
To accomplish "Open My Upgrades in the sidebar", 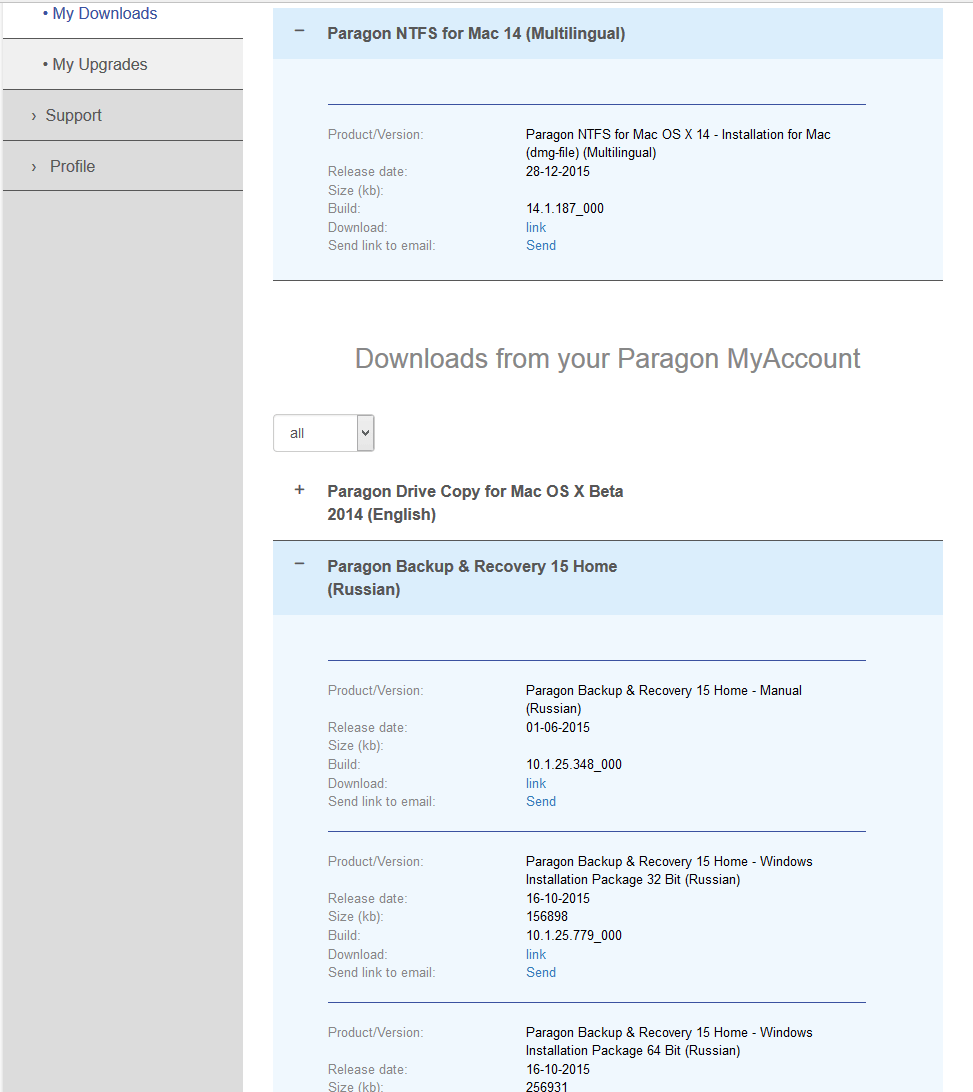I will point(100,65).
